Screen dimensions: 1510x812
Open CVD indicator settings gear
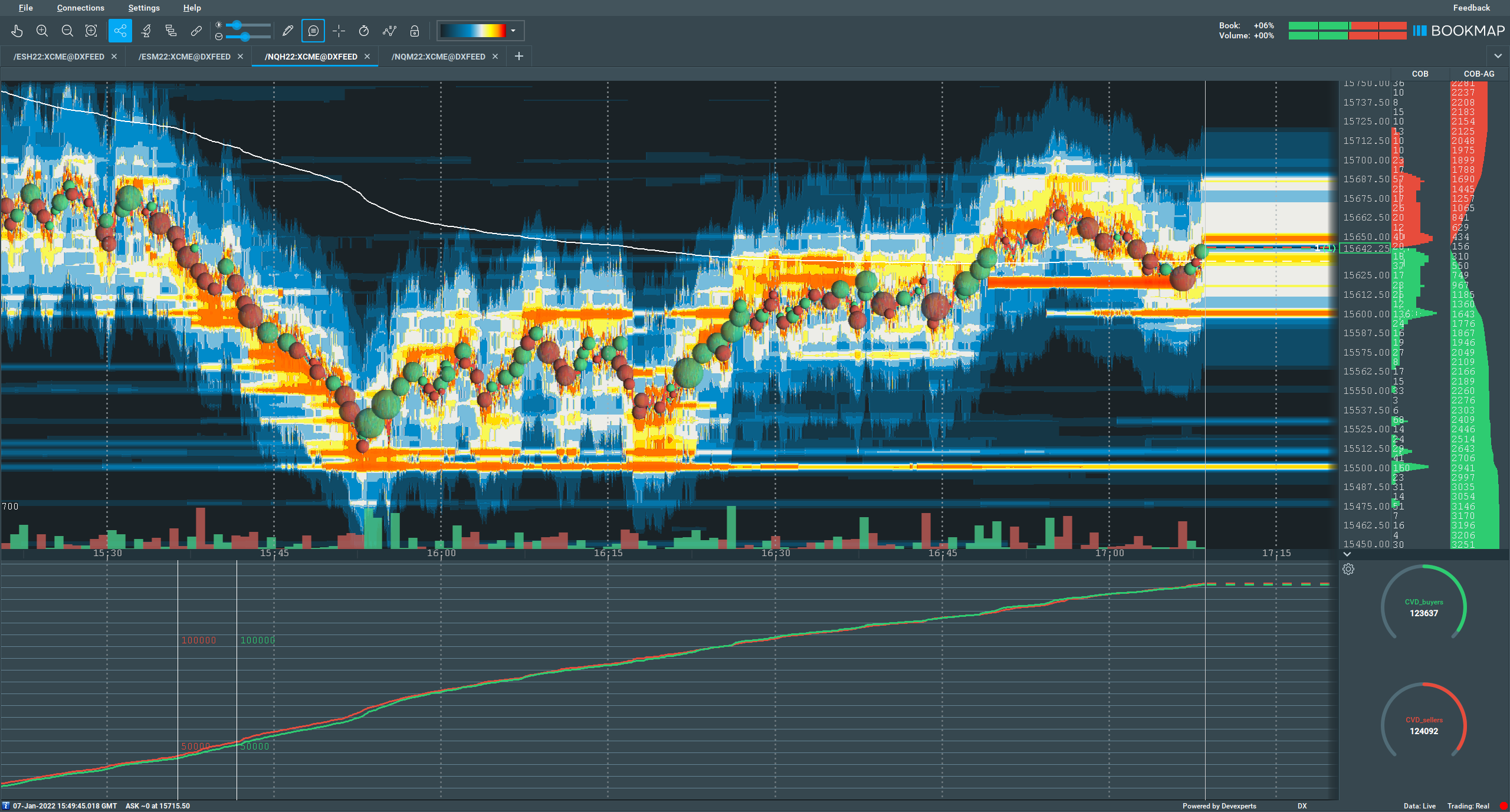(x=1348, y=569)
